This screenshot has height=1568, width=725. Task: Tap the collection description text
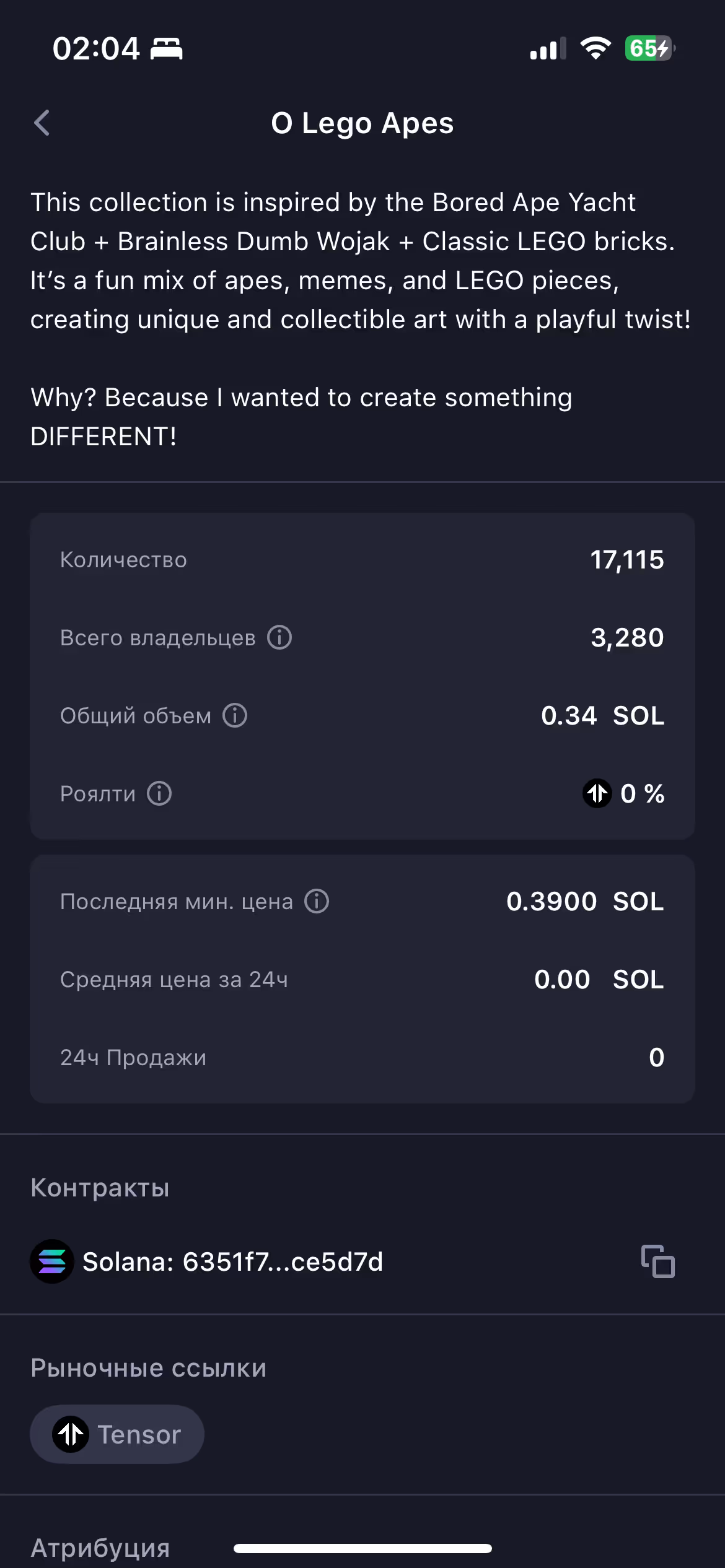(361, 320)
